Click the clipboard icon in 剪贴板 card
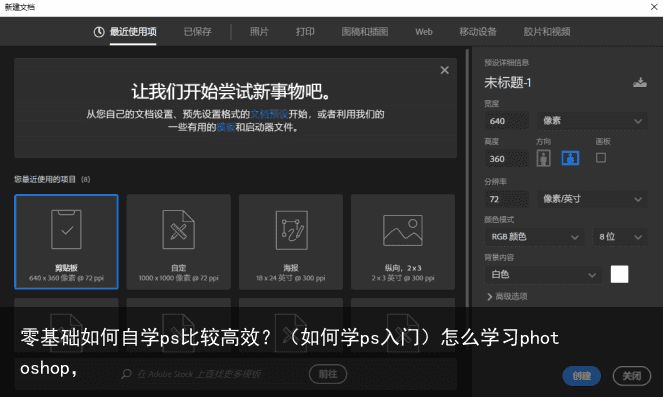This screenshot has height=397, width=663. (x=66, y=229)
